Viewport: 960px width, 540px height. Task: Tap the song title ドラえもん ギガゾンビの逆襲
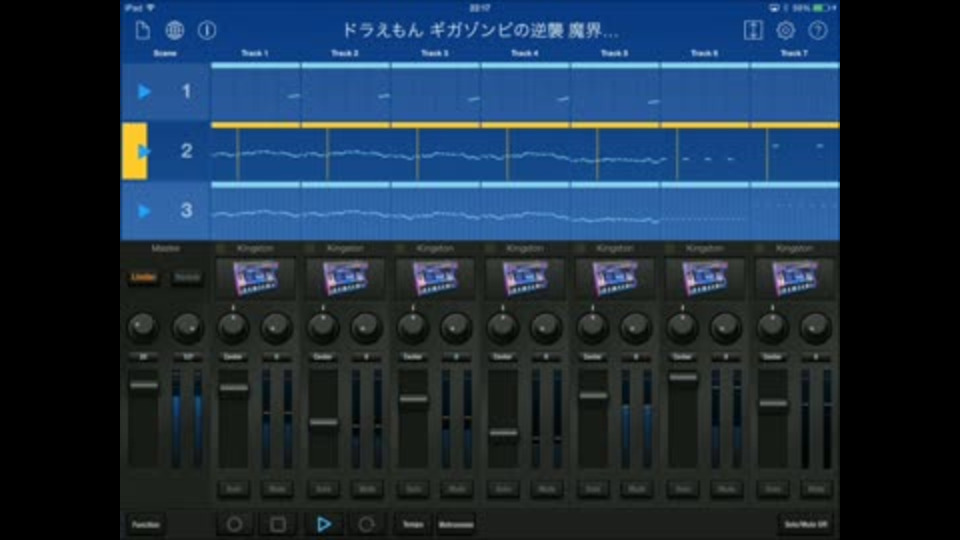click(480, 30)
